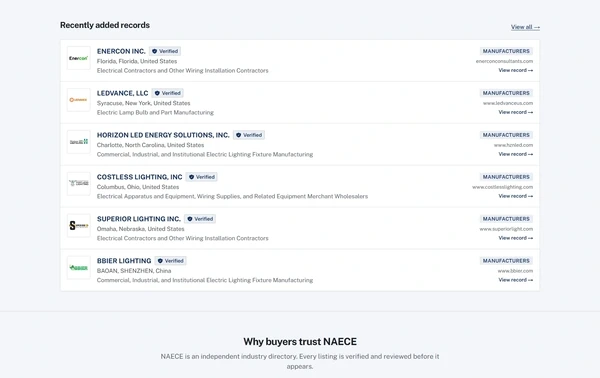Visit www.costlesslighting.com website link

502,187
